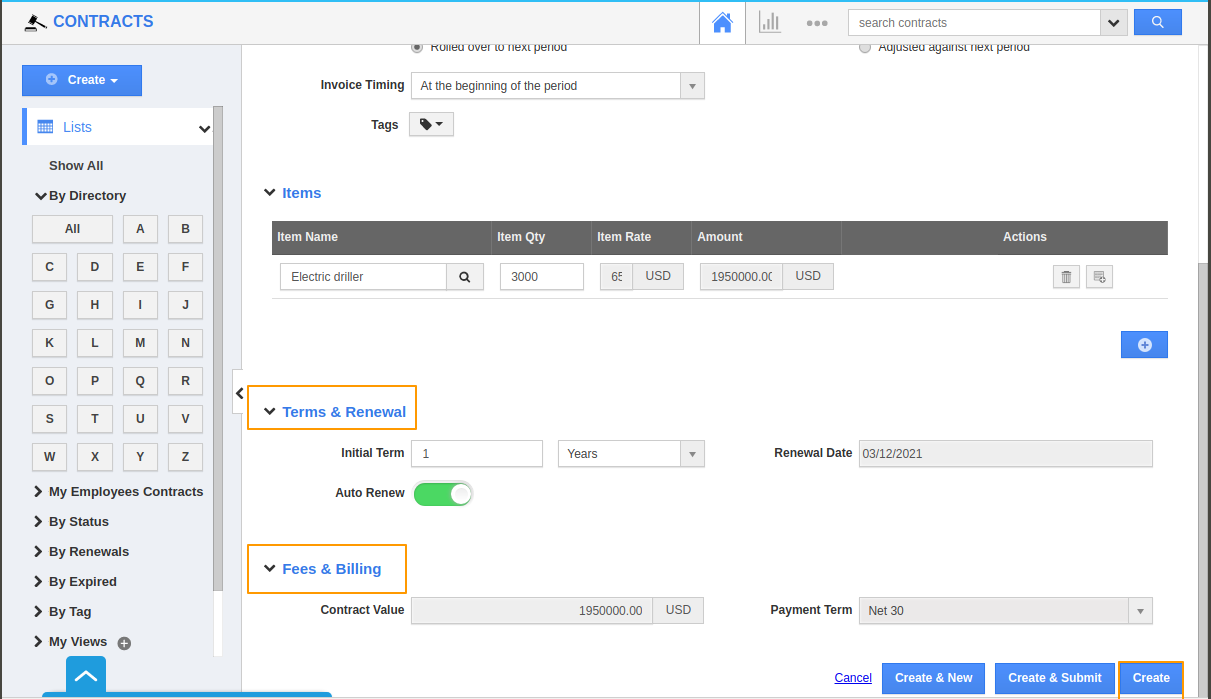Filter directory by letter A
Image resolution: width=1211 pixels, height=699 pixels.
[x=140, y=229]
